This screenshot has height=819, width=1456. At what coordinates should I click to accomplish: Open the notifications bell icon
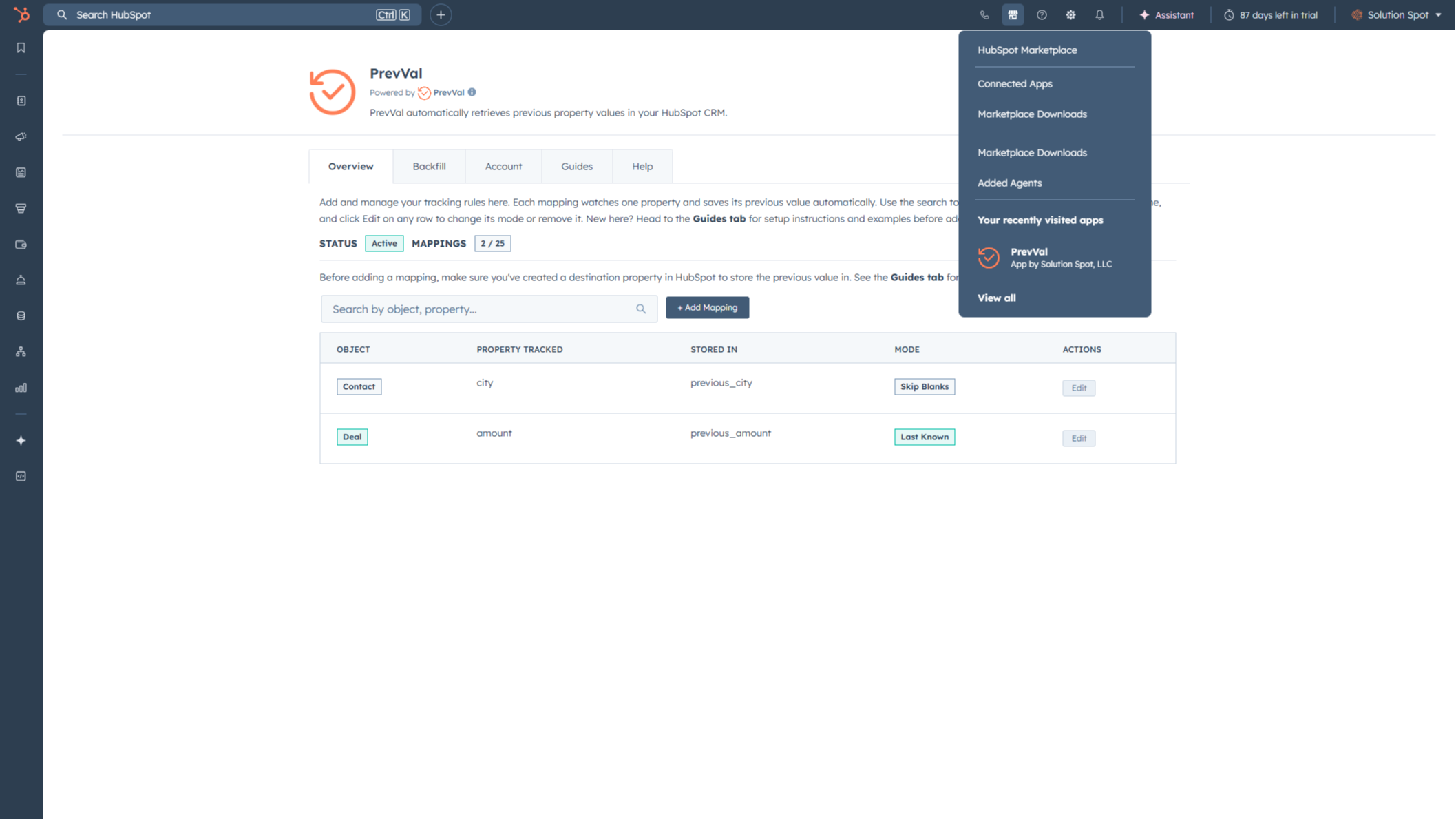1099,14
